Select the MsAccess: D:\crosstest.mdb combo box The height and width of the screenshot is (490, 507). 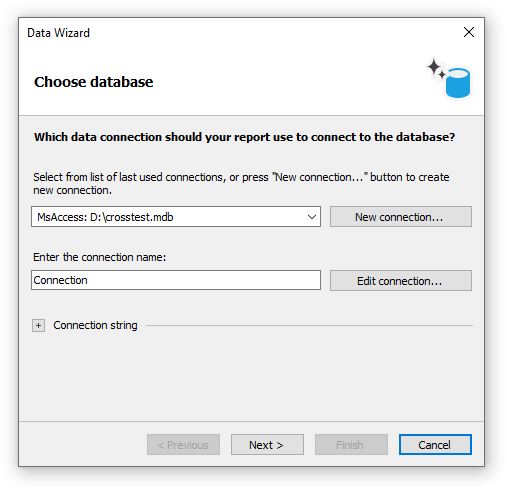coord(176,217)
